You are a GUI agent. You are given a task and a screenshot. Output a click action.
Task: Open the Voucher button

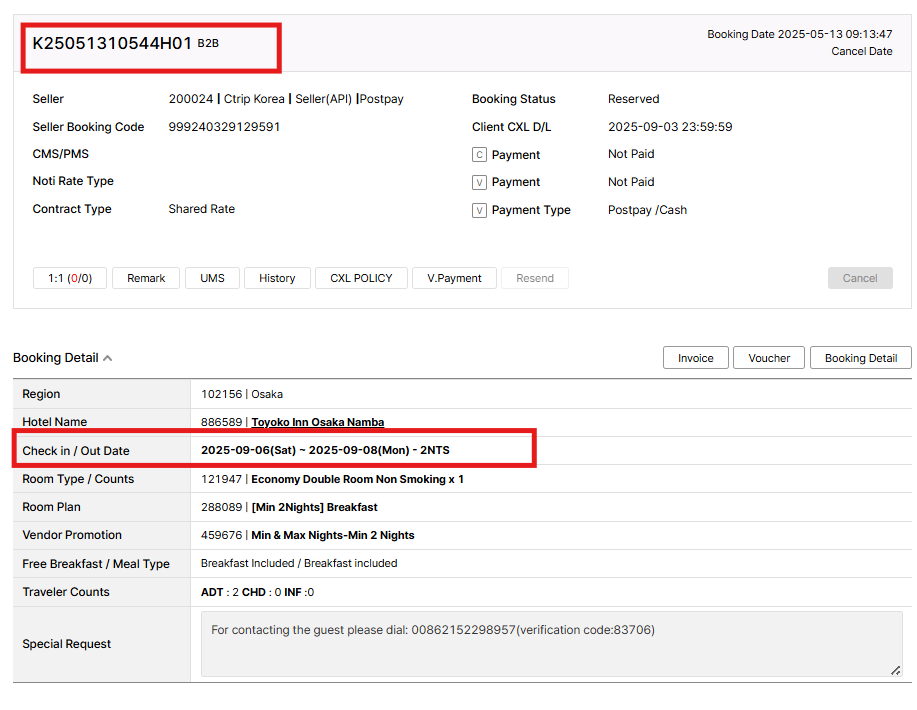[x=769, y=358]
